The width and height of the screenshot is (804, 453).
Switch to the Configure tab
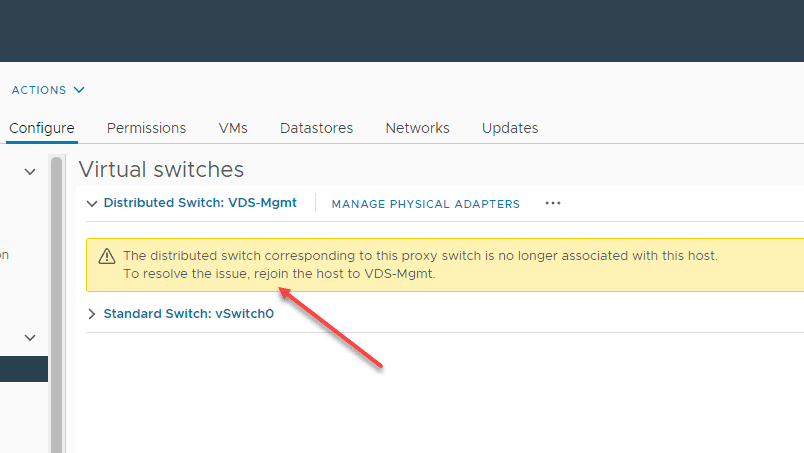(42, 128)
